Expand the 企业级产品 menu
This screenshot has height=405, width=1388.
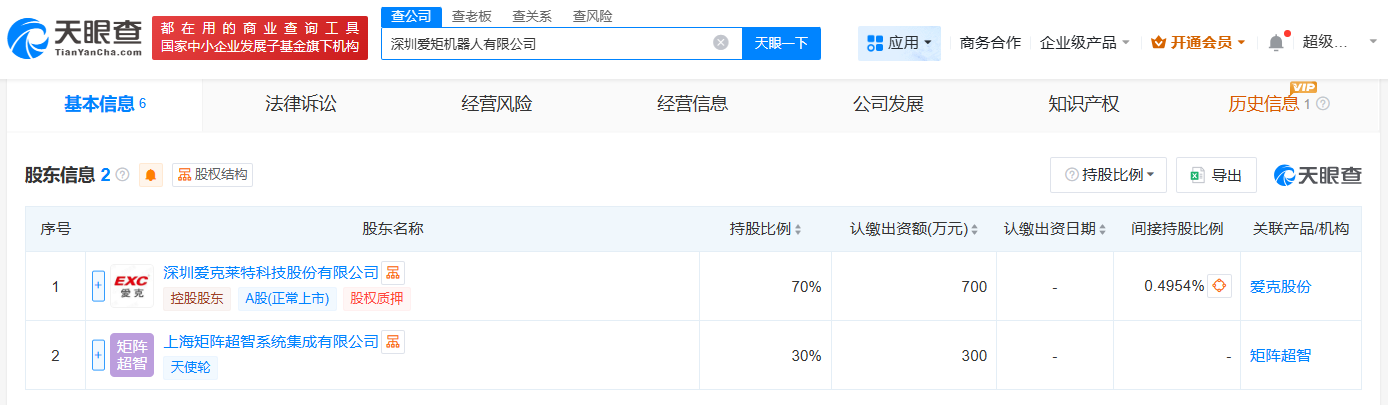pos(1085,43)
